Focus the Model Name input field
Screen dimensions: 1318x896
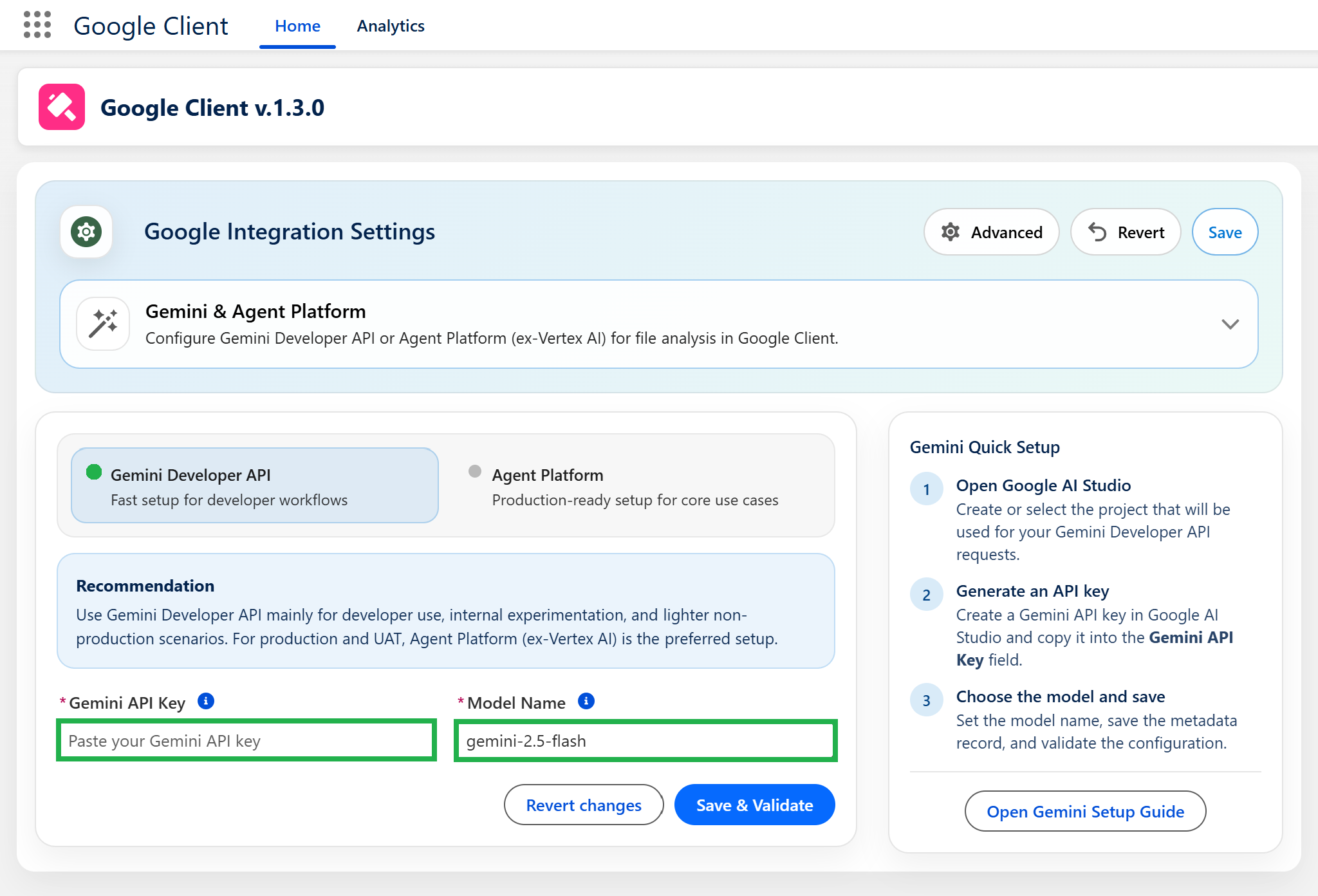coord(645,740)
